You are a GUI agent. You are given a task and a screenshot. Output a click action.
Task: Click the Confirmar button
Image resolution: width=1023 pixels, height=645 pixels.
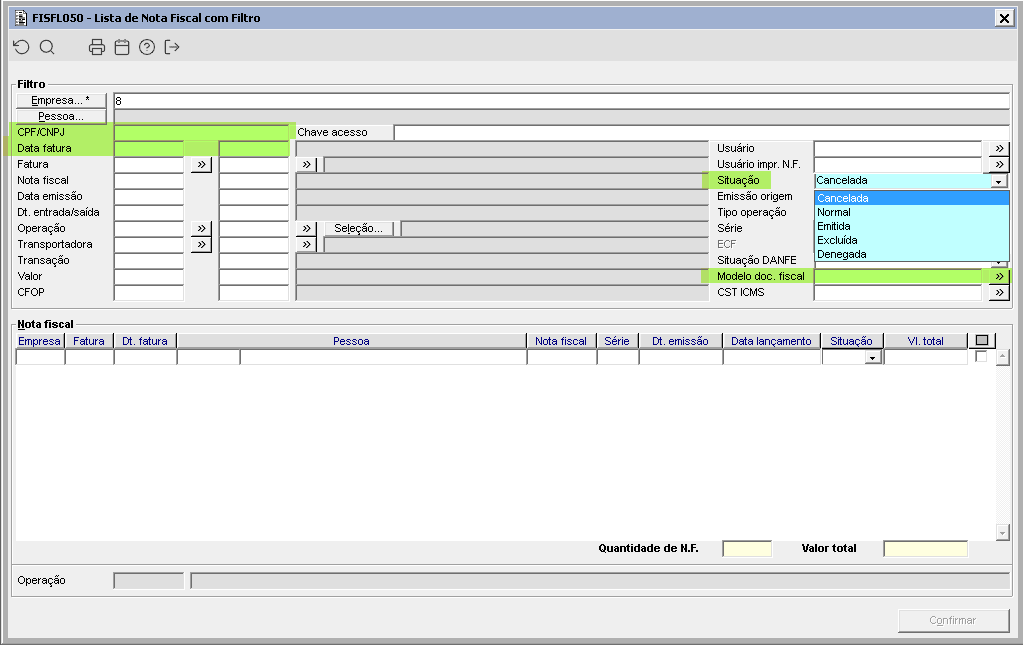[x=953, y=620]
